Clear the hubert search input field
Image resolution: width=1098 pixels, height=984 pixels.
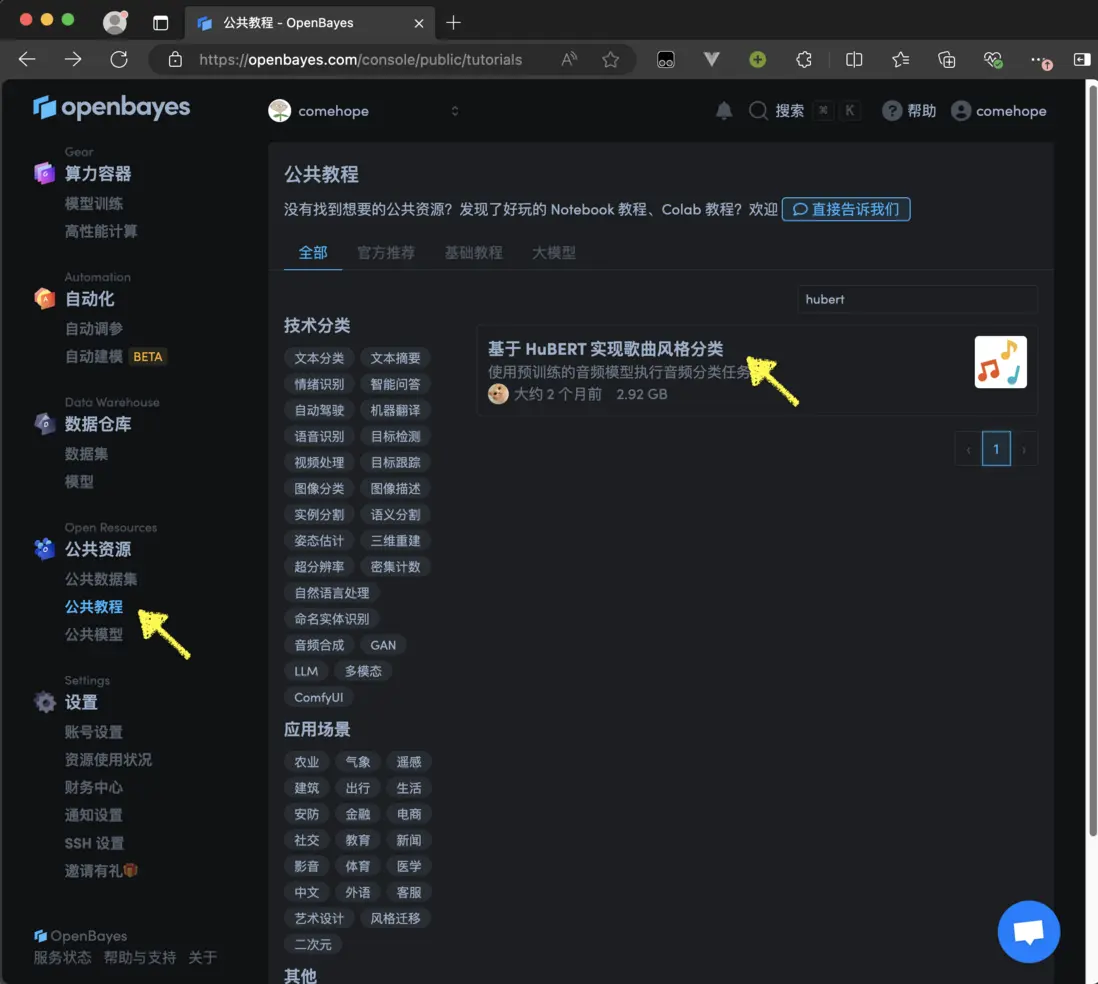pos(917,299)
